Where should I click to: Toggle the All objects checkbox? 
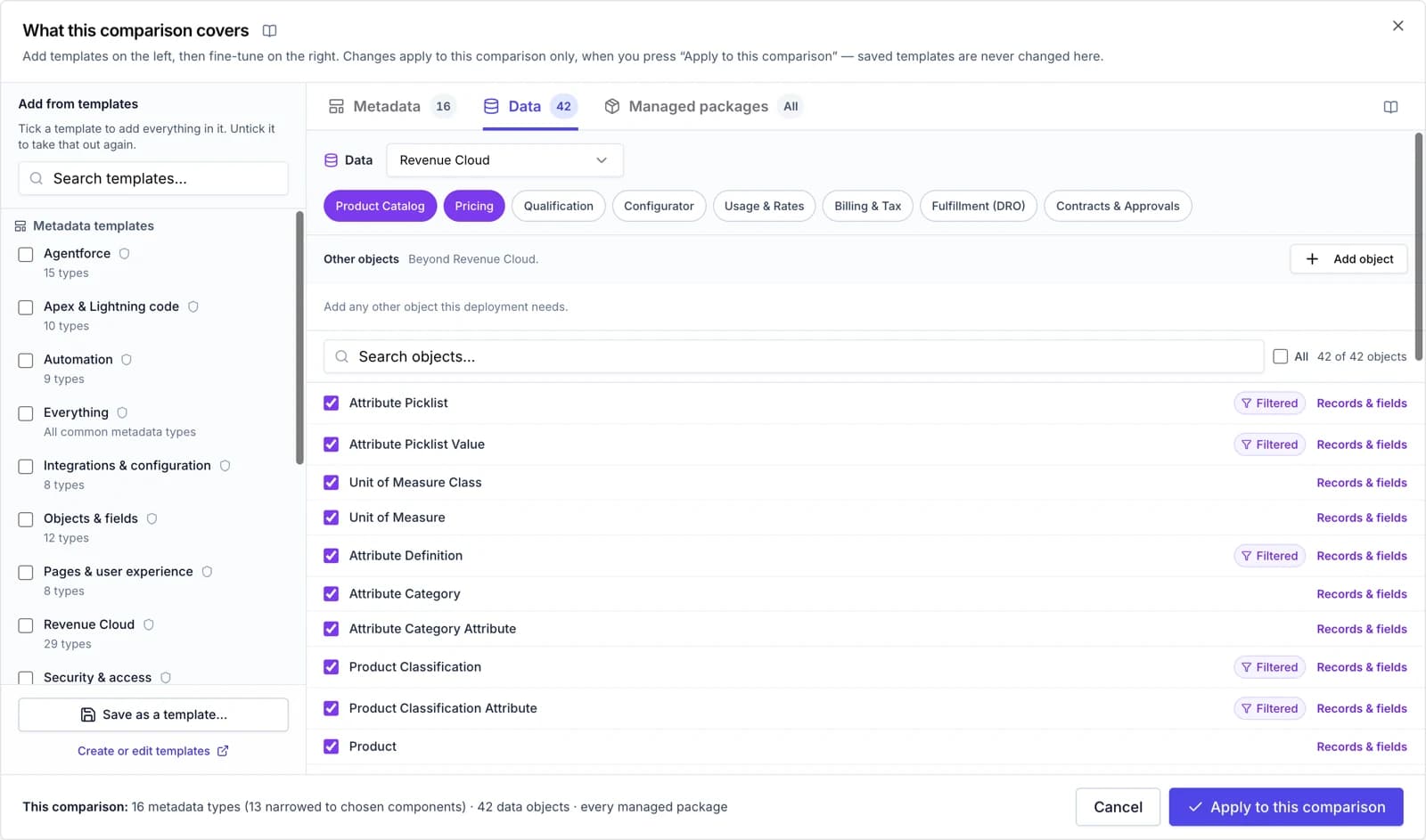pyautogui.click(x=1281, y=356)
